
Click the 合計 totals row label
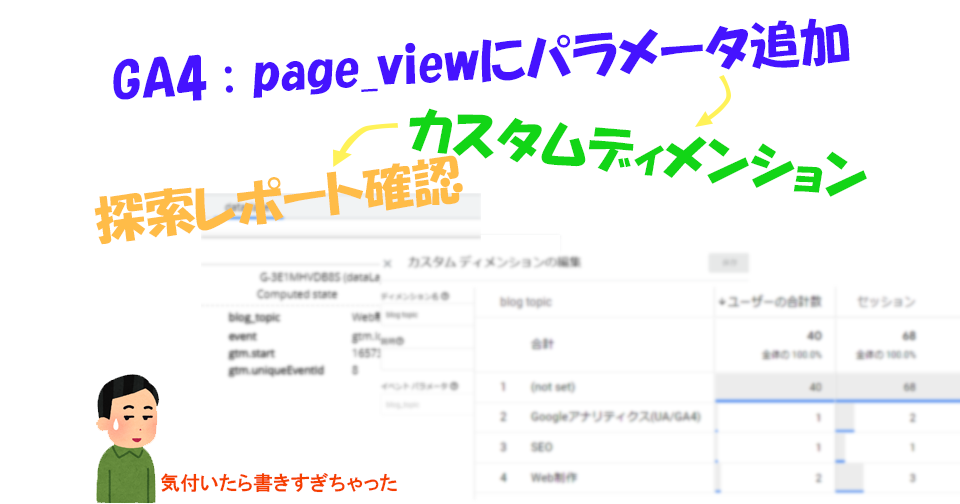point(542,344)
